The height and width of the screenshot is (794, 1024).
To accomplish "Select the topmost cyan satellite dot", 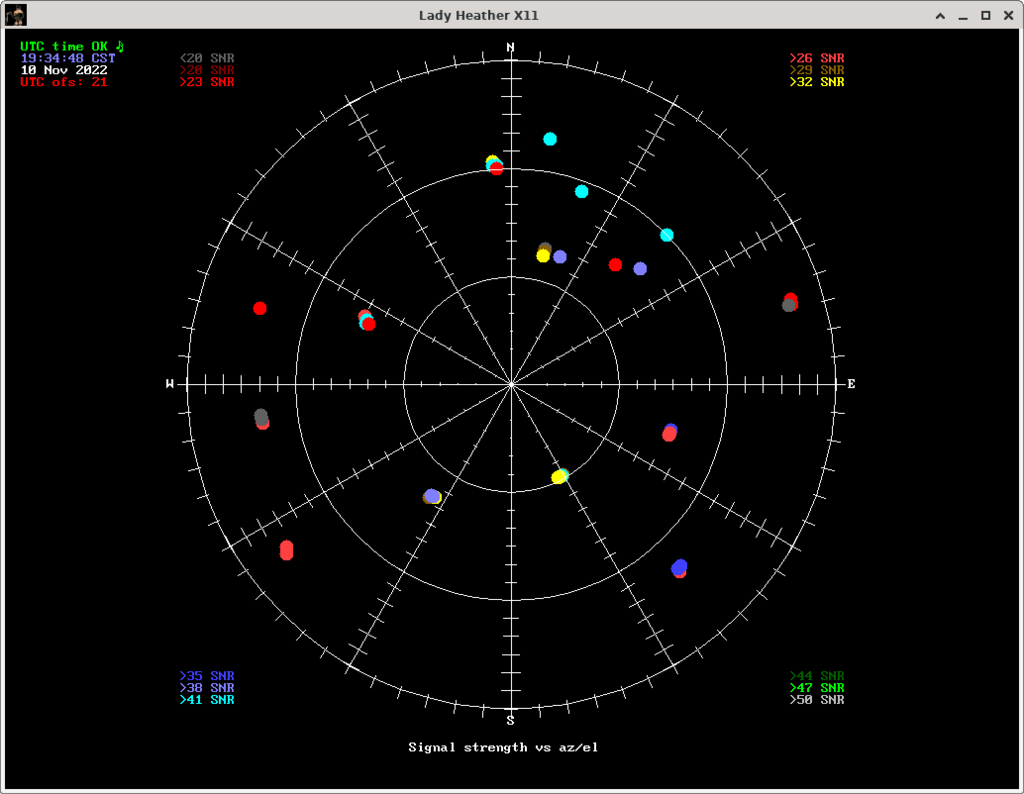I will (550, 139).
